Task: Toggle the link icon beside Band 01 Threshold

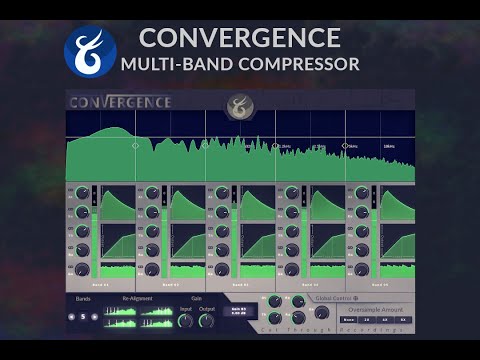Action: (70, 228)
